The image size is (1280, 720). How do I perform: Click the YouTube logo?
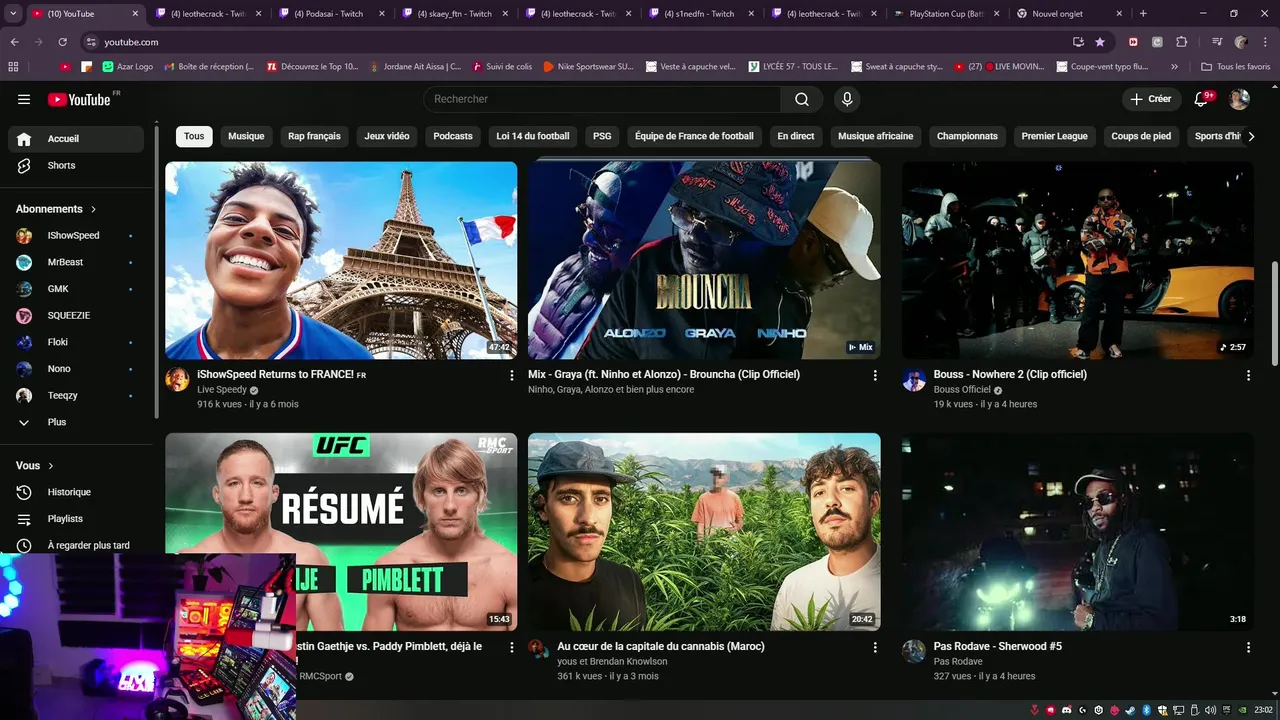tap(79, 99)
